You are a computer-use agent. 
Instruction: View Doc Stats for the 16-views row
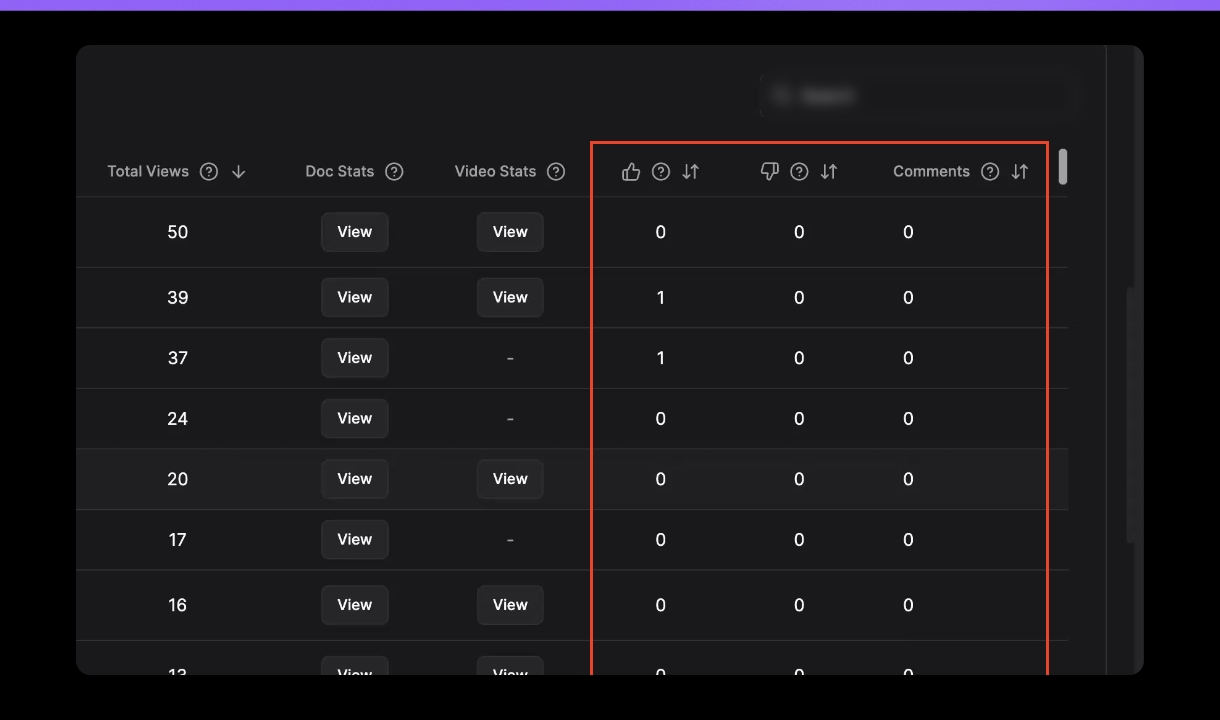pyautogui.click(x=355, y=605)
